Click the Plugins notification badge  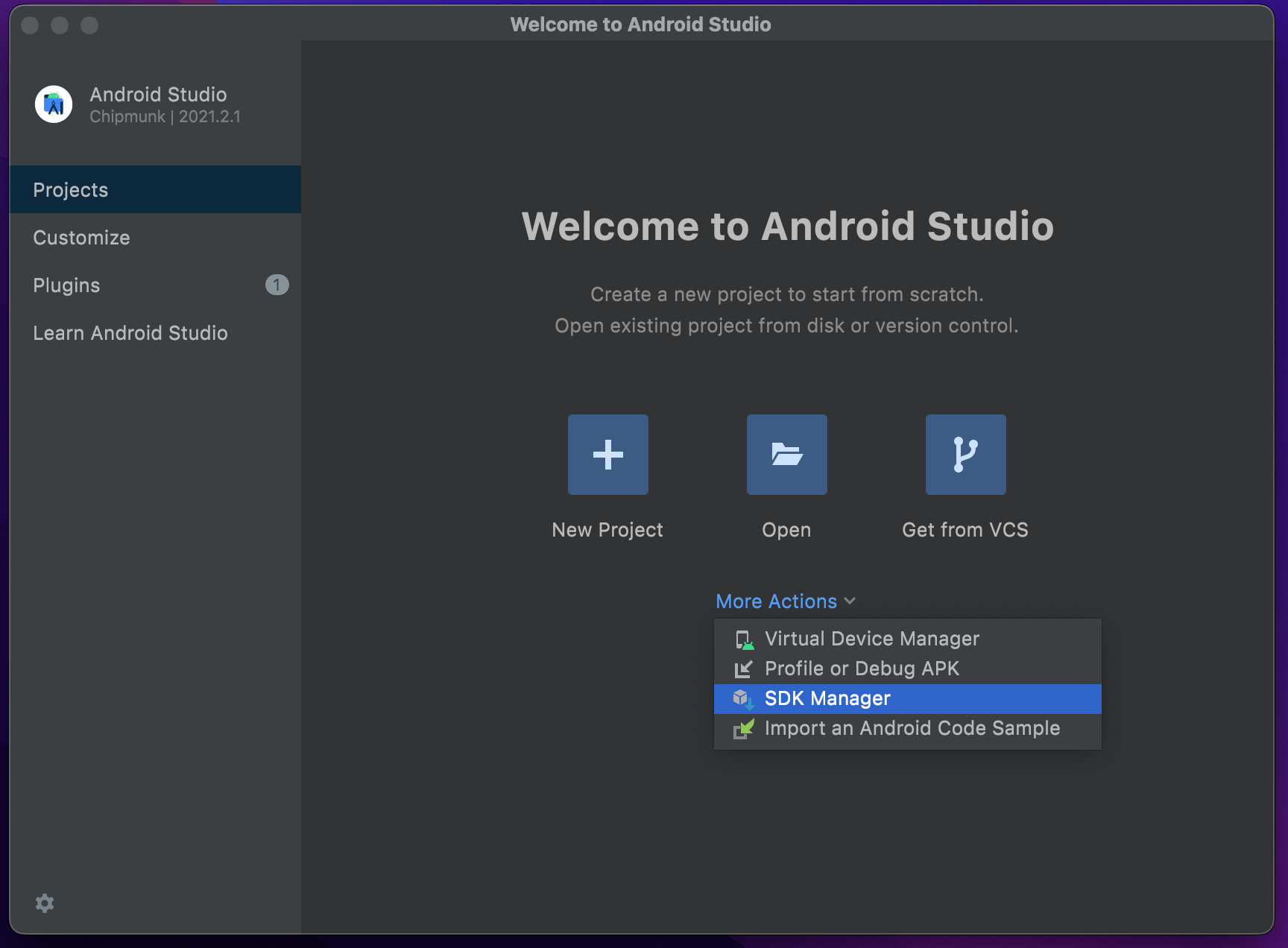[x=277, y=285]
